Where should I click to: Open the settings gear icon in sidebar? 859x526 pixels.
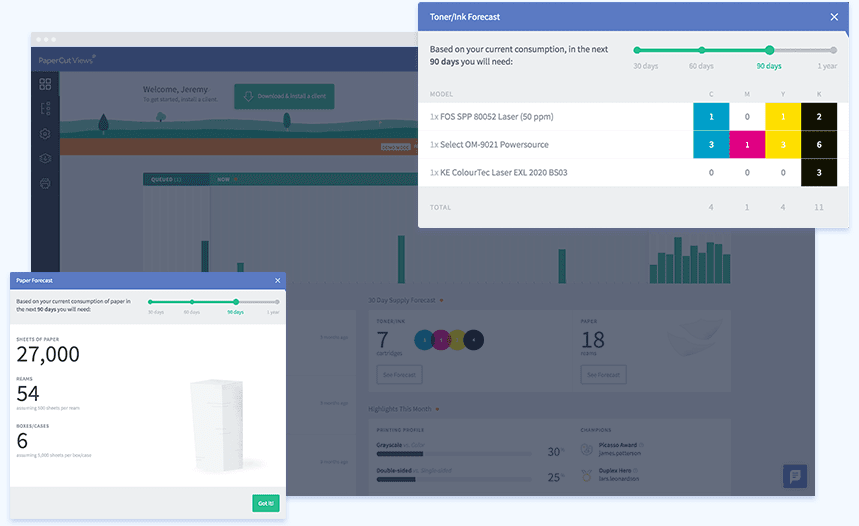45,134
